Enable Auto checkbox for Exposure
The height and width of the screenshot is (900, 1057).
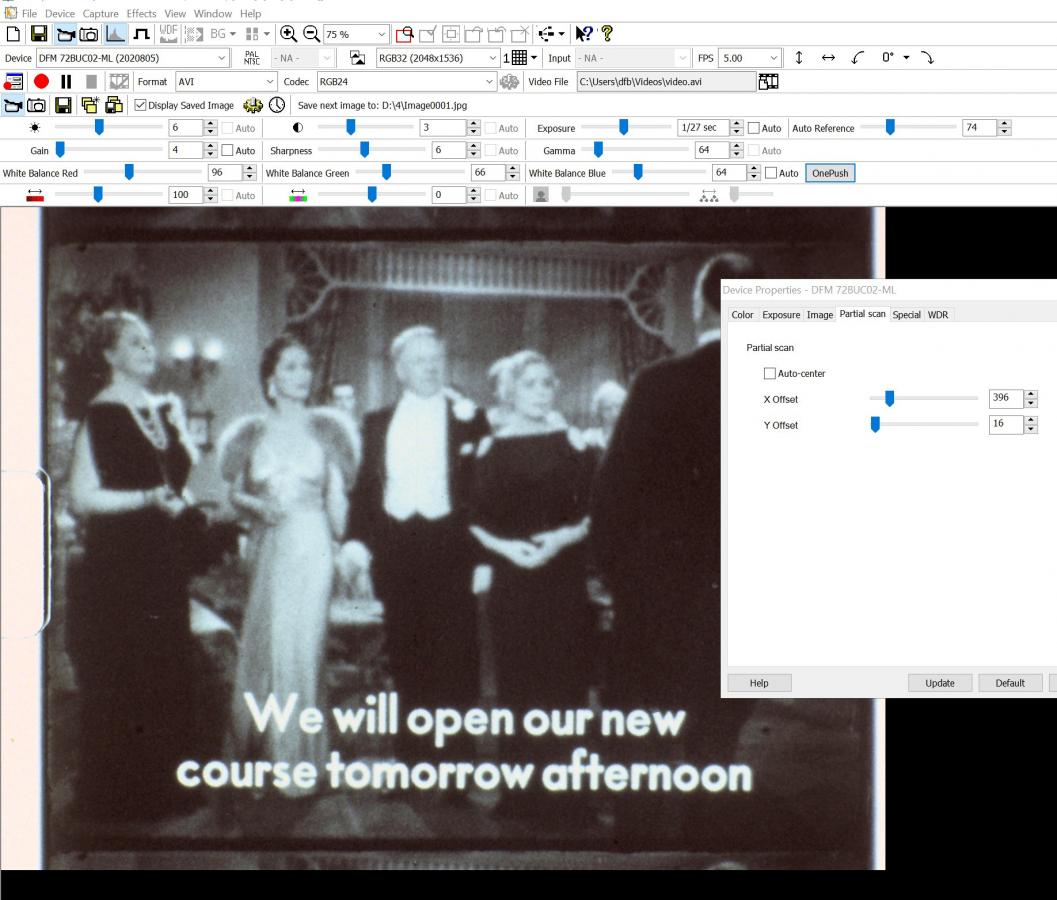[x=754, y=128]
